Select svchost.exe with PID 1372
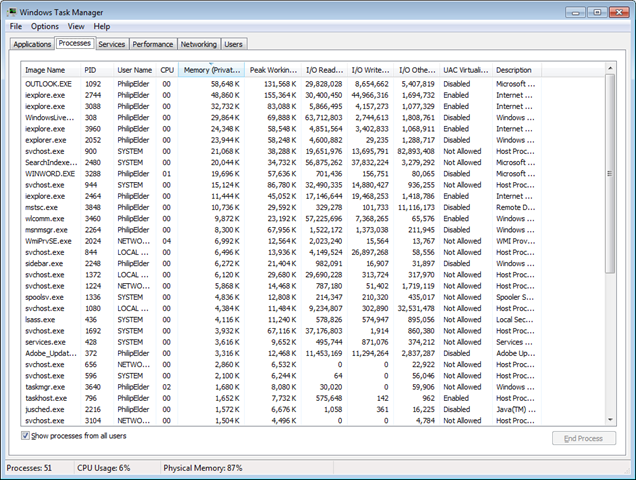Screen dimensions: 636x480 coord(280,275)
